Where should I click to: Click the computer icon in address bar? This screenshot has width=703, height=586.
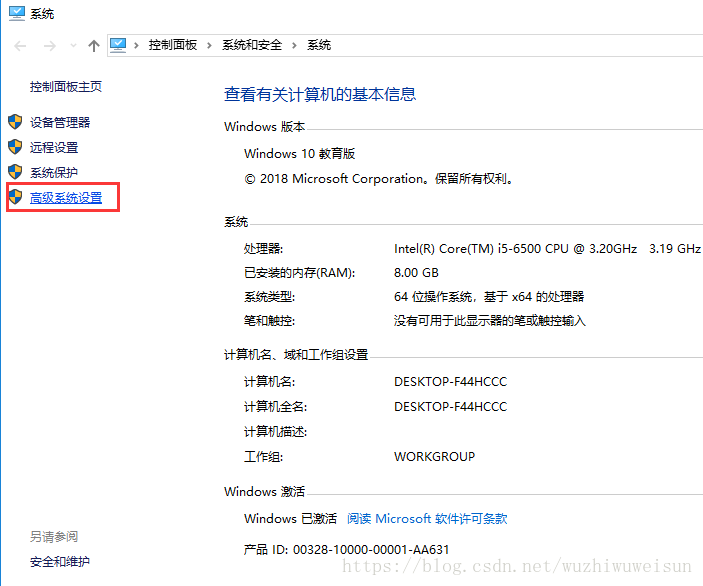[118, 45]
